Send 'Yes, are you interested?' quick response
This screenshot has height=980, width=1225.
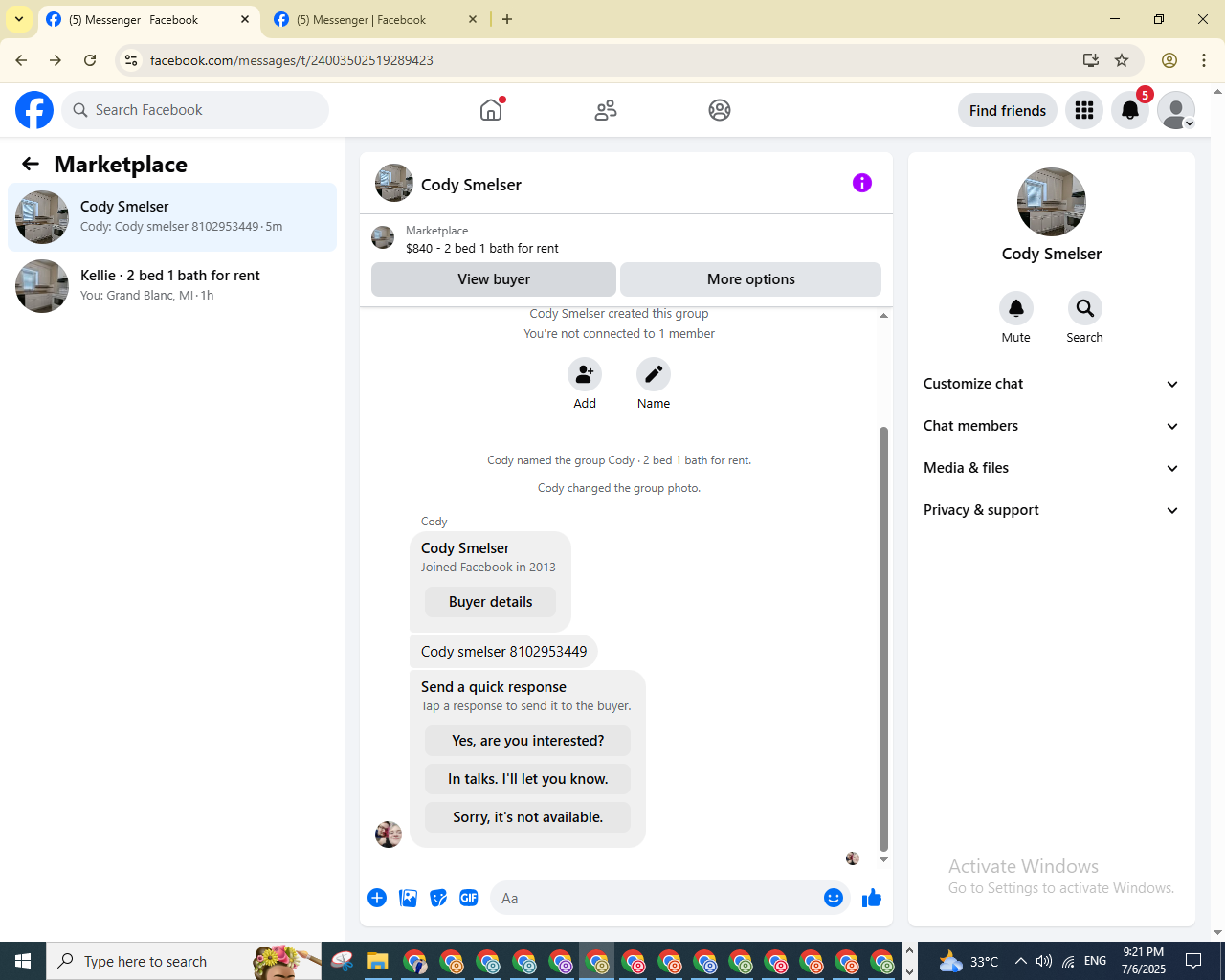[528, 741]
